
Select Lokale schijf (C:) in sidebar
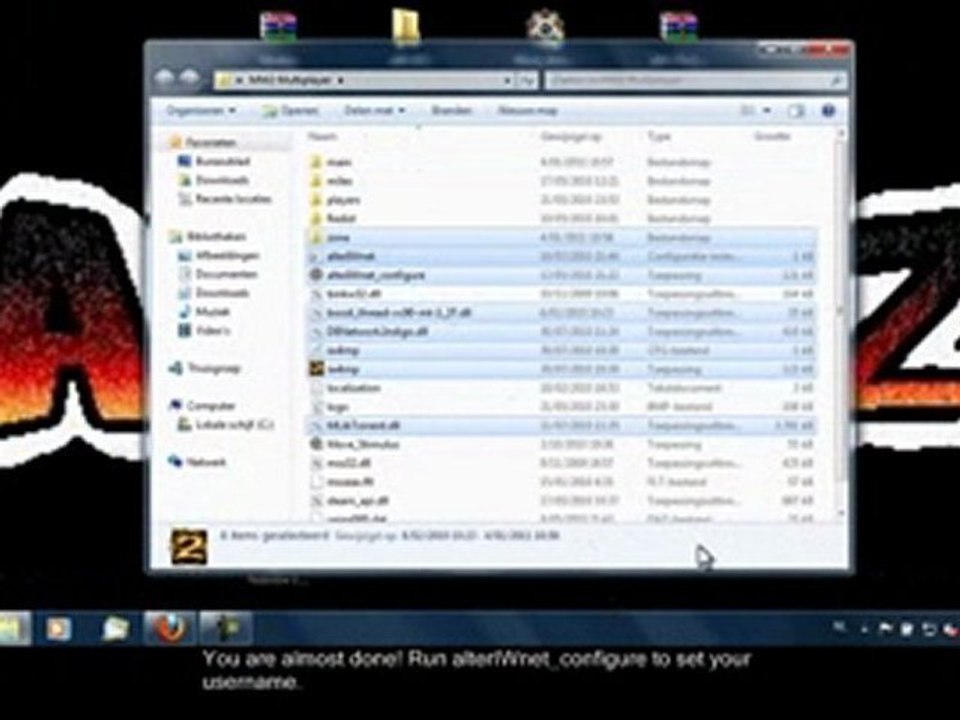click(x=234, y=424)
